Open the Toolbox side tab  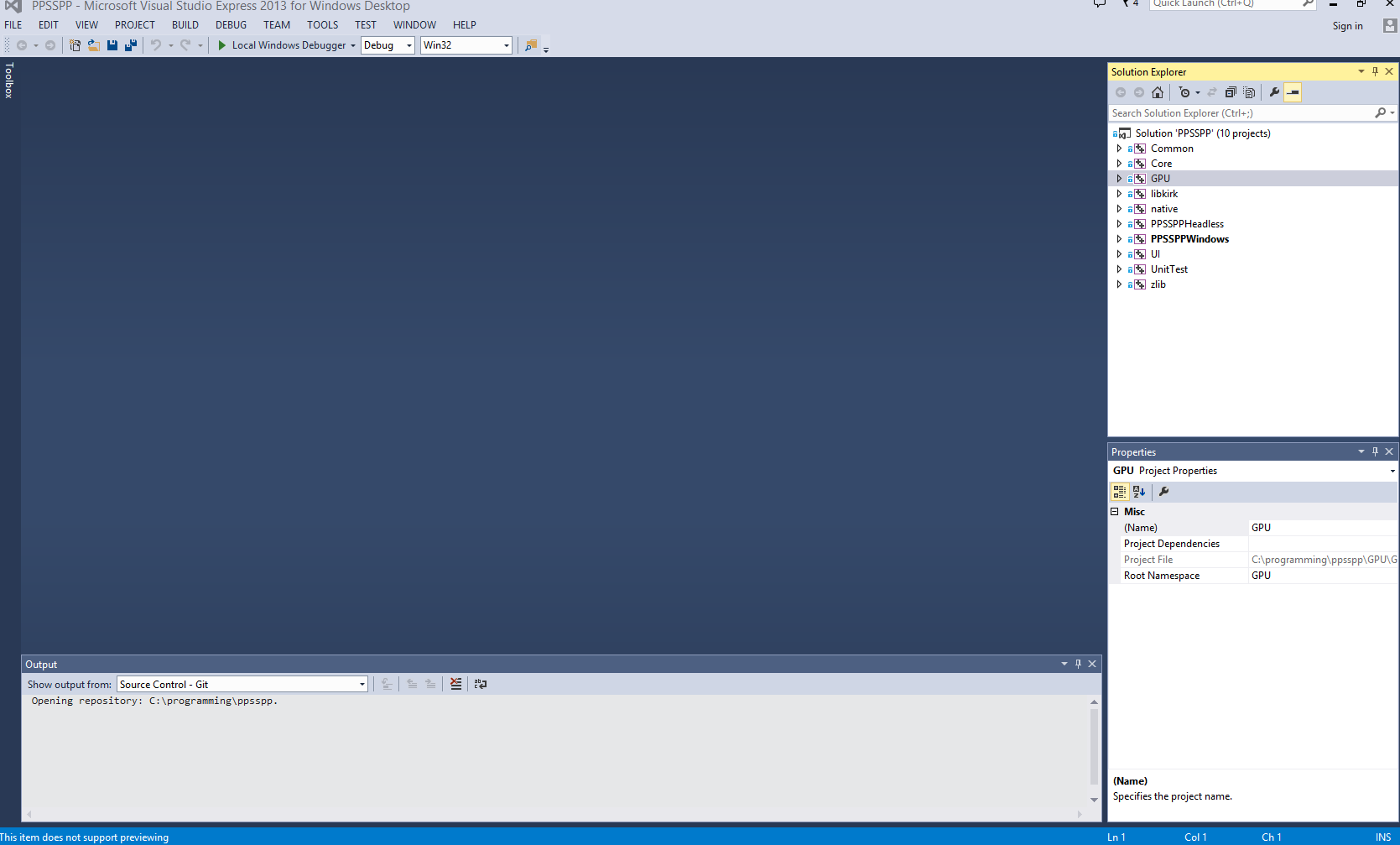coord(9,81)
